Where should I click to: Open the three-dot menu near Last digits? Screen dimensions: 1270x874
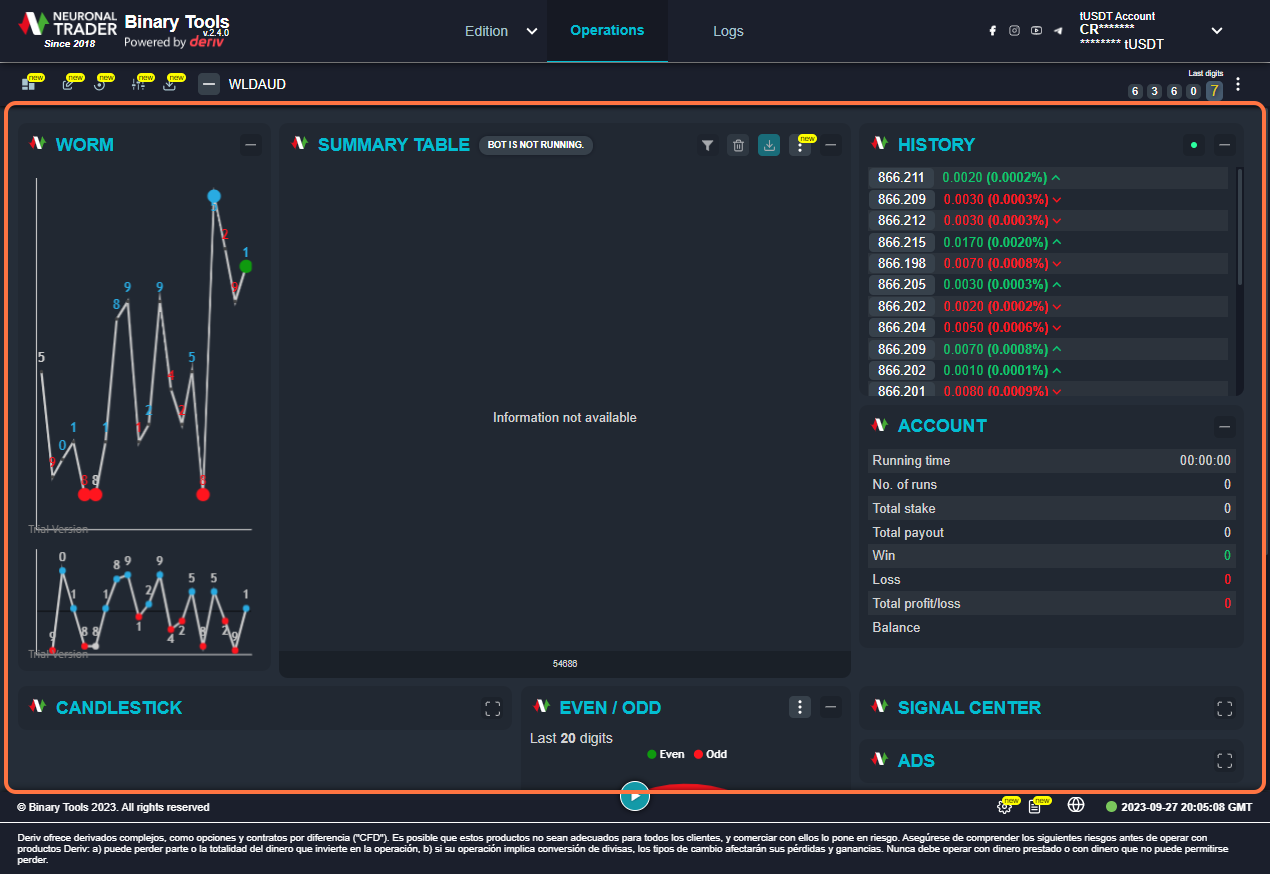[x=1238, y=84]
